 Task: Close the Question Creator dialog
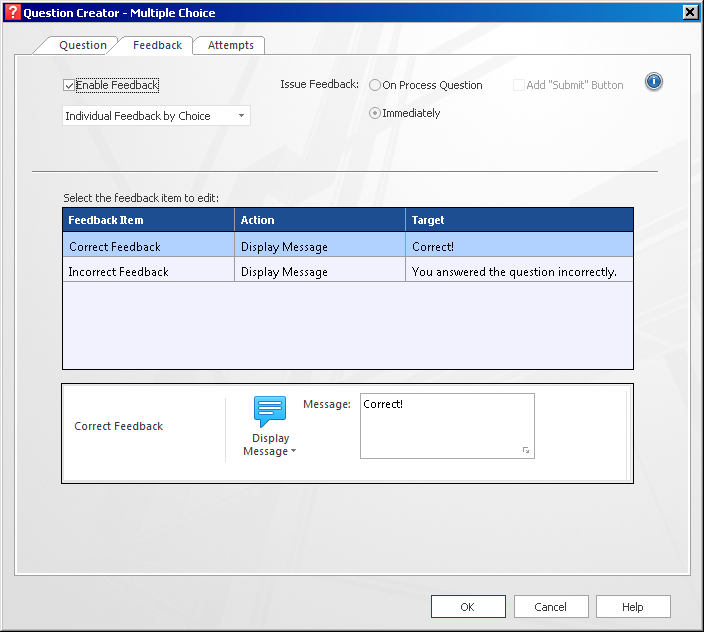point(690,12)
